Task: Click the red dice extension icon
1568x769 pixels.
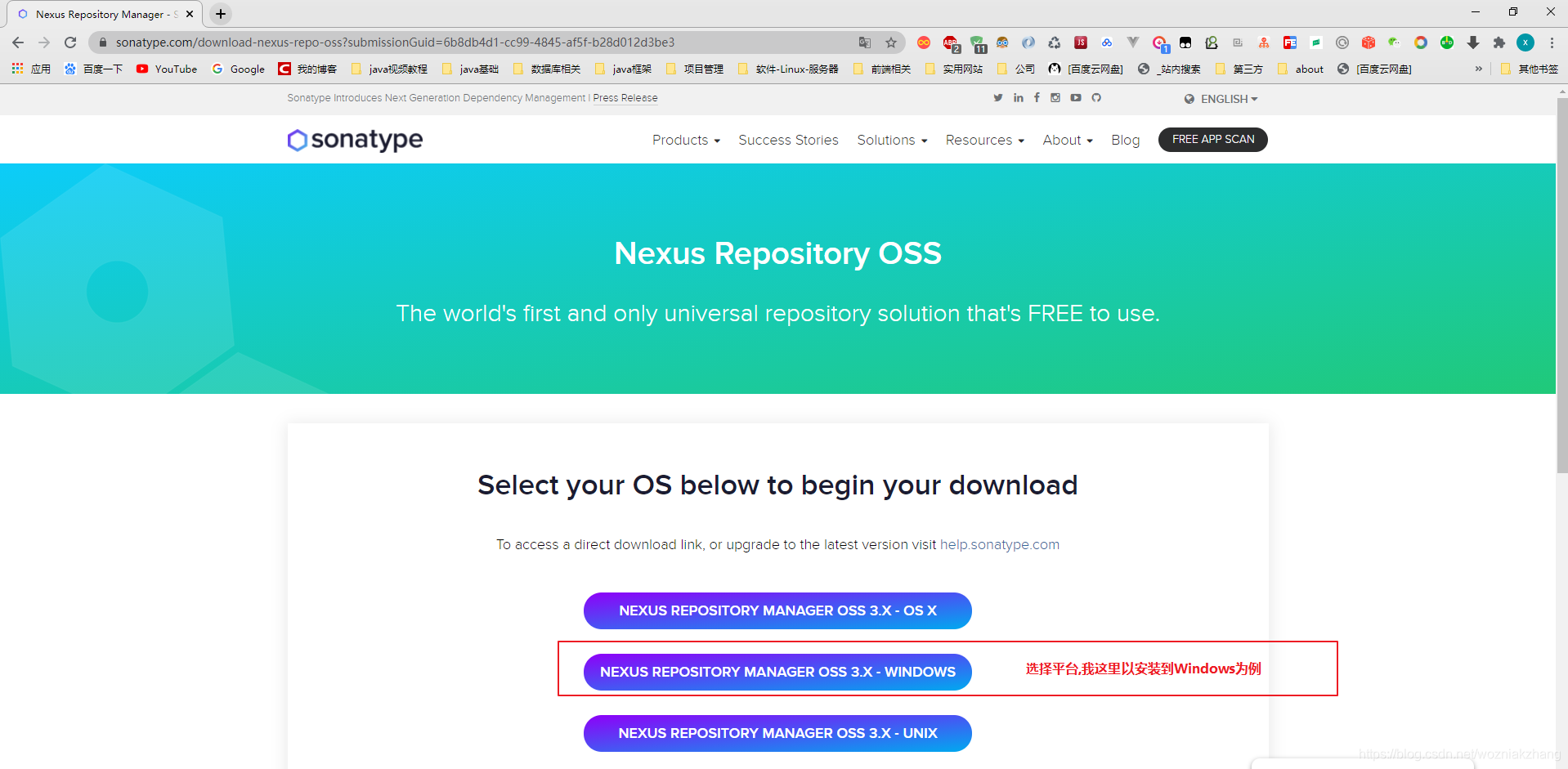Action: [x=1369, y=42]
